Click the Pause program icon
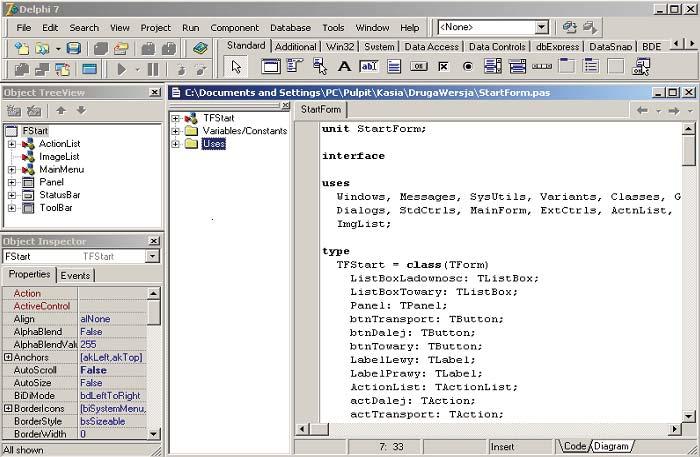This screenshot has height=457, width=700. pos(153,69)
